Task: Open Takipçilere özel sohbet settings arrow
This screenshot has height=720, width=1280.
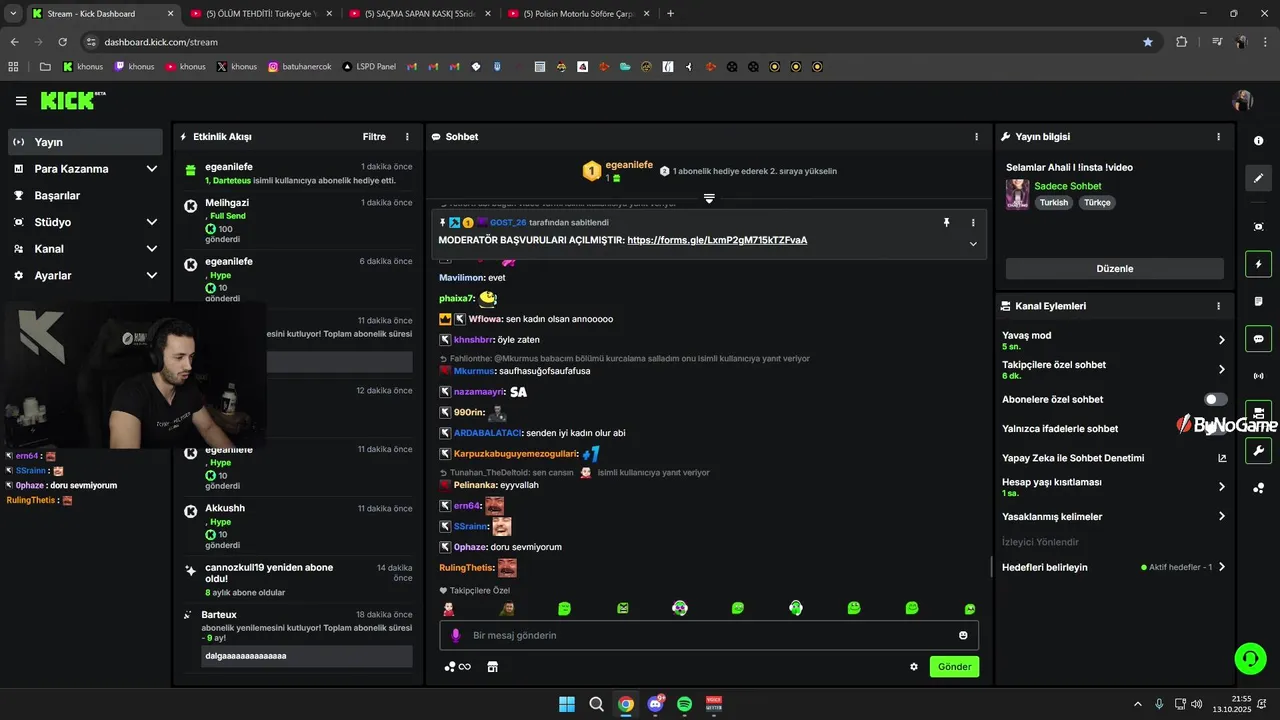Action: [x=1221, y=370]
